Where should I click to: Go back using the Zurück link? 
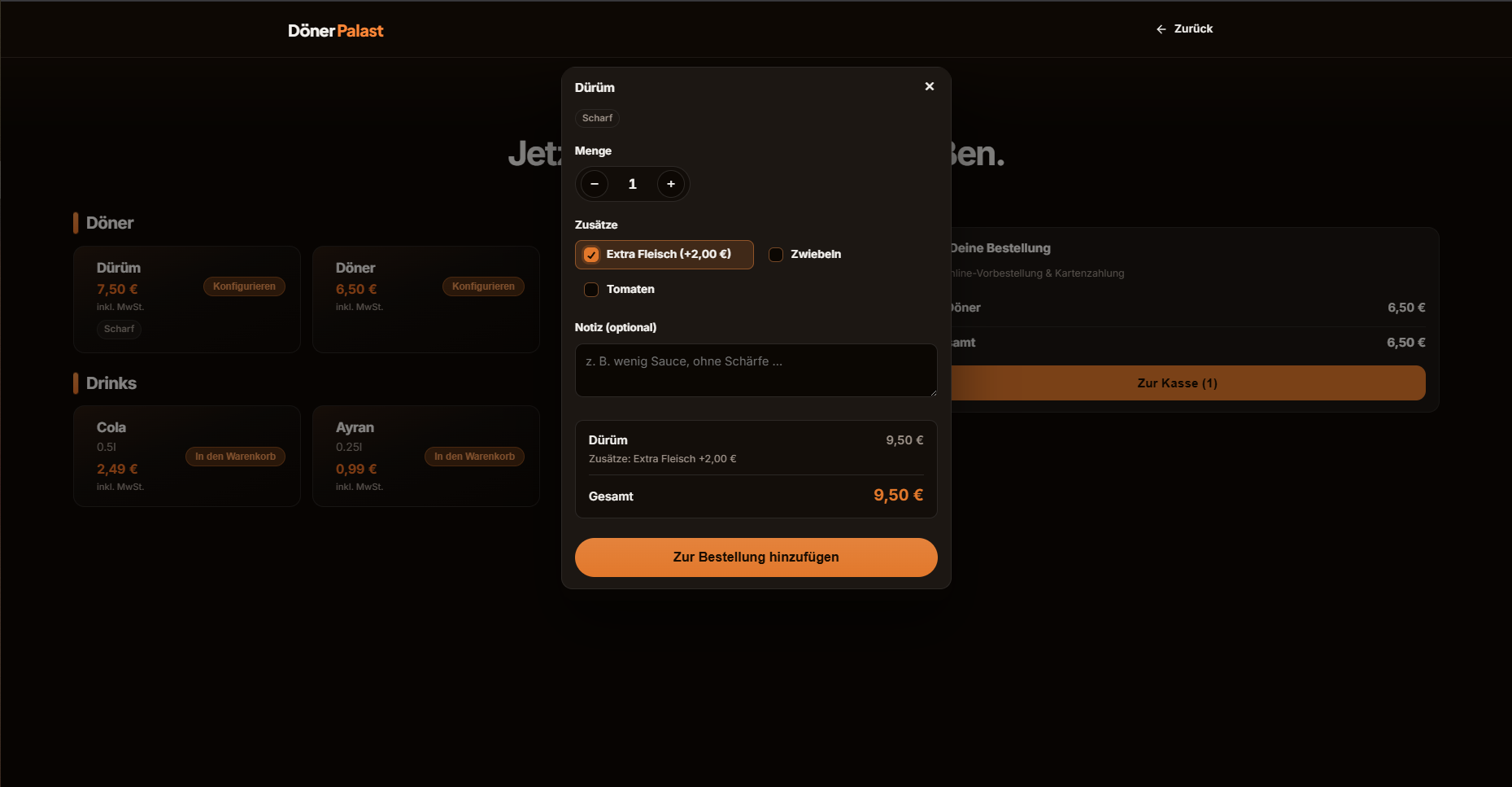point(1184,28)
